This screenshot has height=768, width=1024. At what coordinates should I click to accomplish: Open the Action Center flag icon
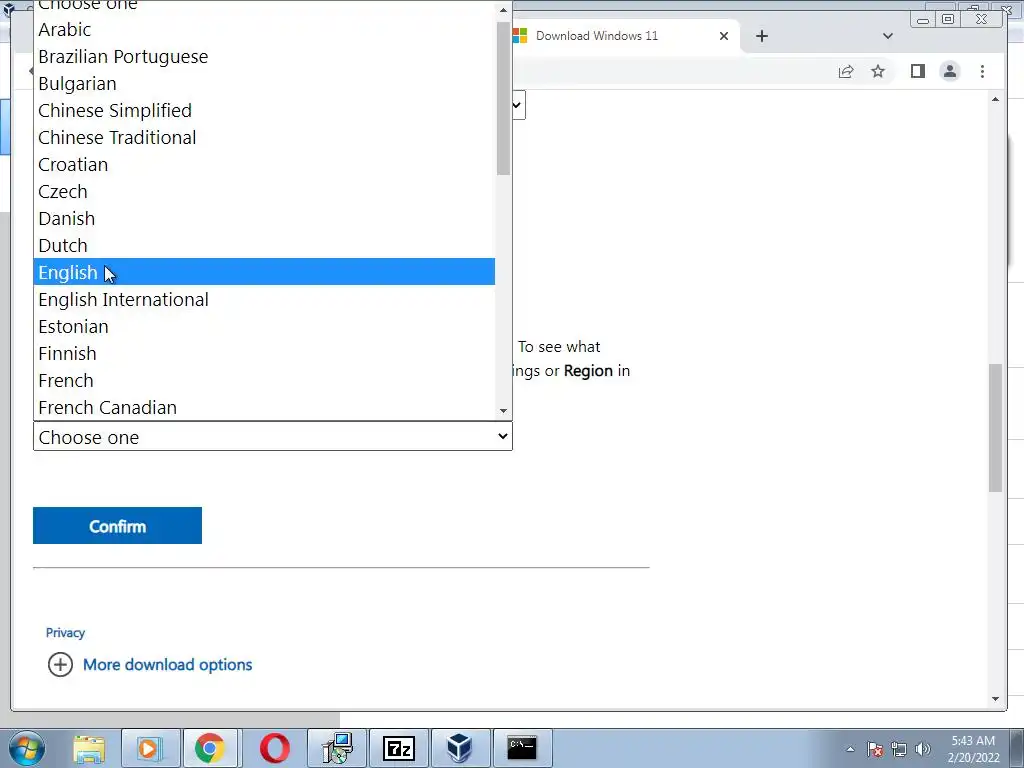875,749
